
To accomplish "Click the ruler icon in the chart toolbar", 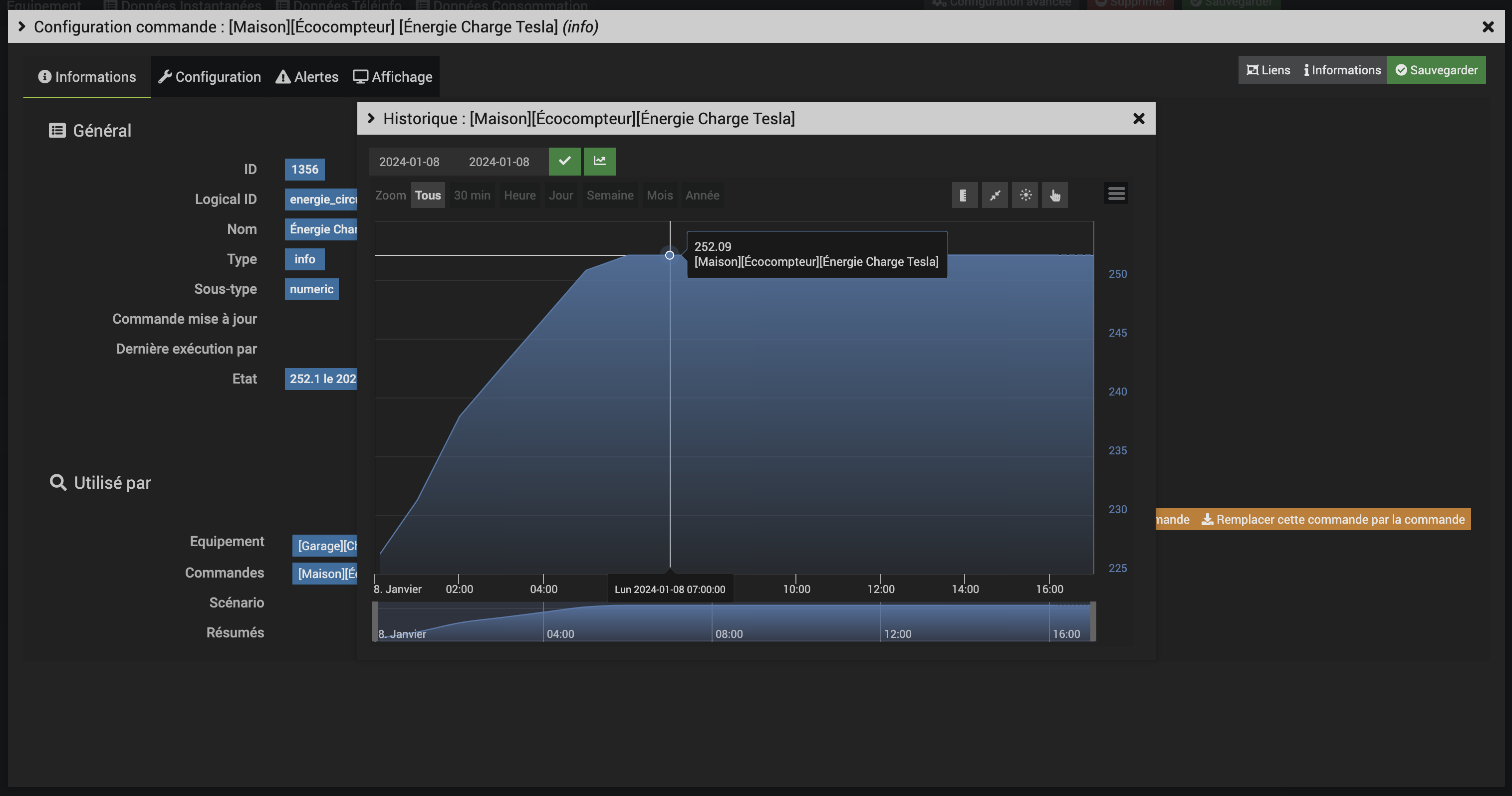I will coord(965,196).
